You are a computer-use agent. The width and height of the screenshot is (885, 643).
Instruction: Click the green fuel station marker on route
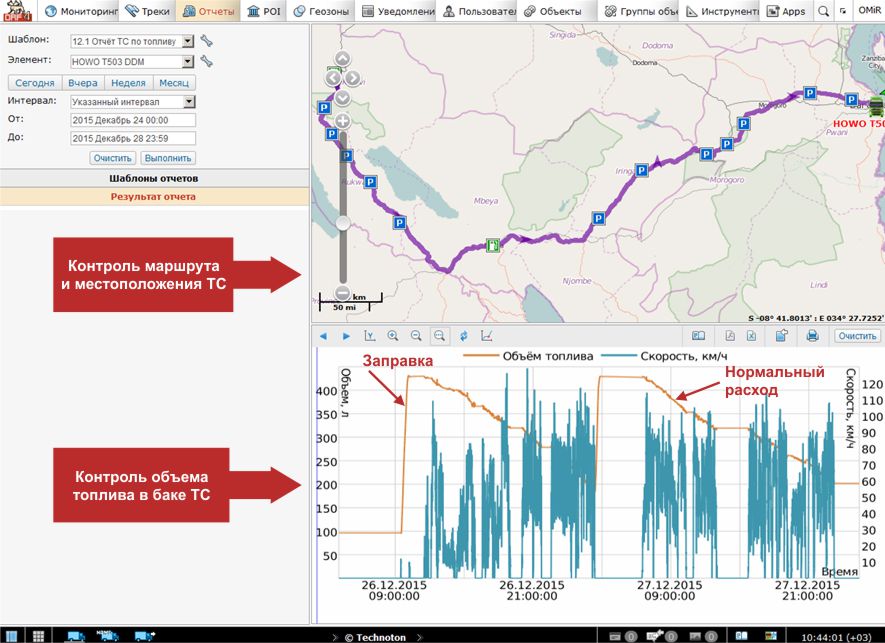coord(493,245)
